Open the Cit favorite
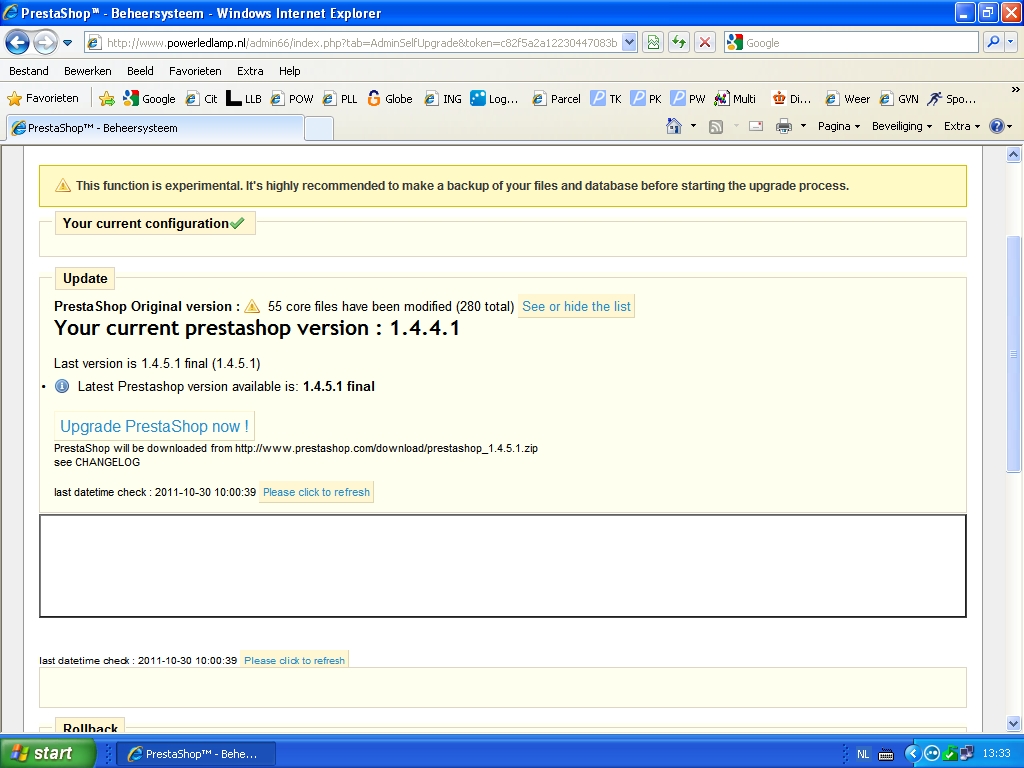Image resolution: width=1024 pixels, height=768 pixels. coord(201,99)
